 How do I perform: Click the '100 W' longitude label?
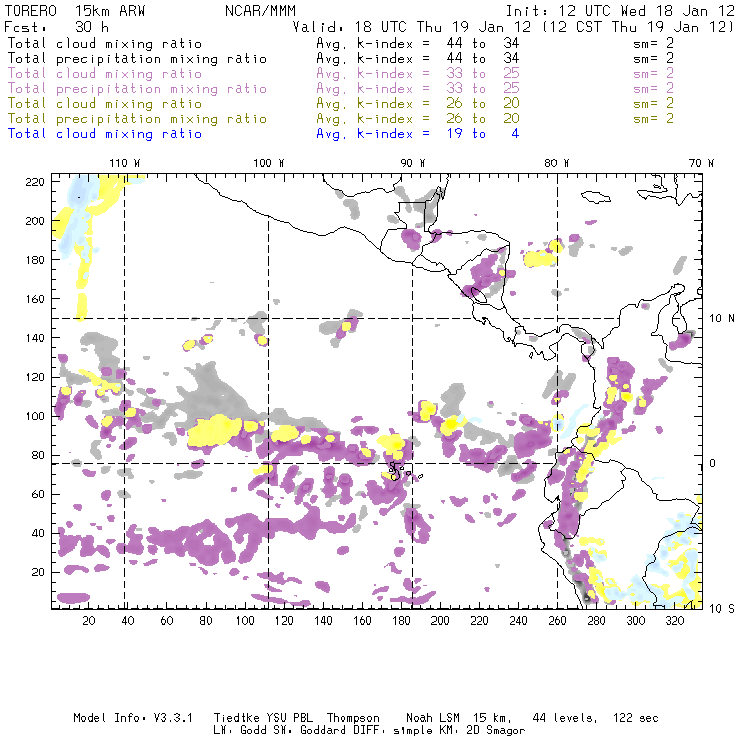point(269,163)
